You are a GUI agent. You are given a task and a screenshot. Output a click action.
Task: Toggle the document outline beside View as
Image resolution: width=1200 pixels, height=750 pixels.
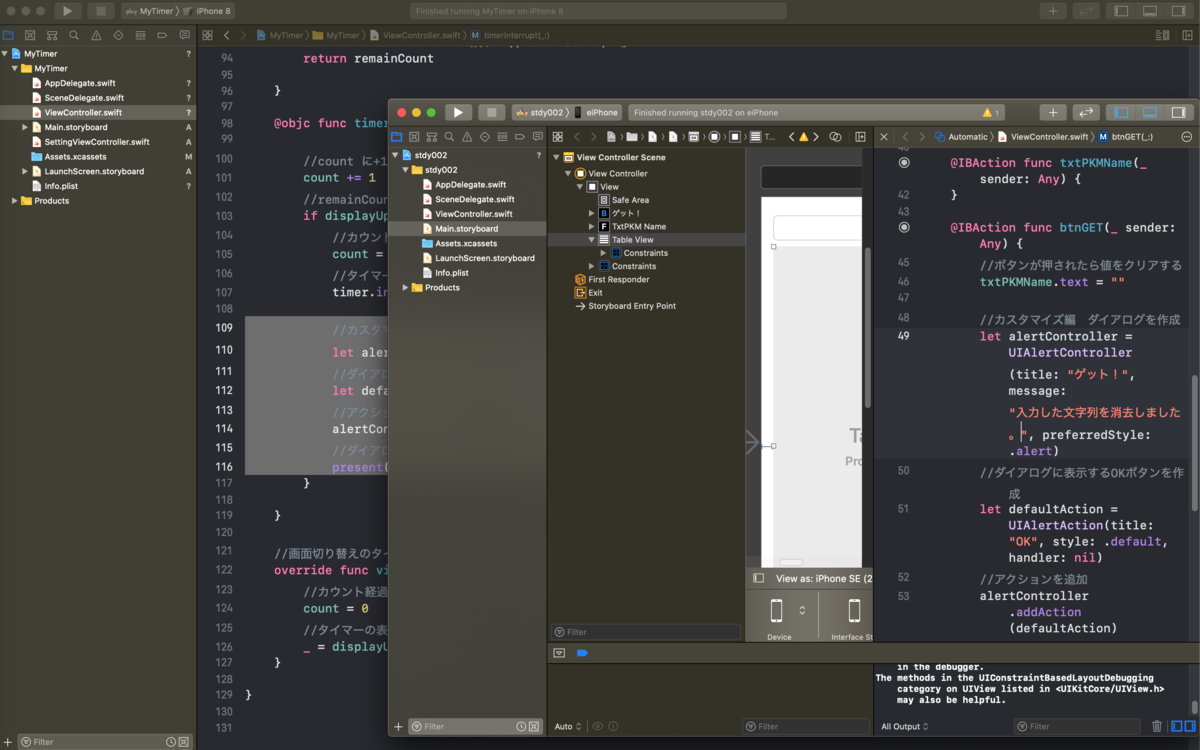tap(758, 578)
